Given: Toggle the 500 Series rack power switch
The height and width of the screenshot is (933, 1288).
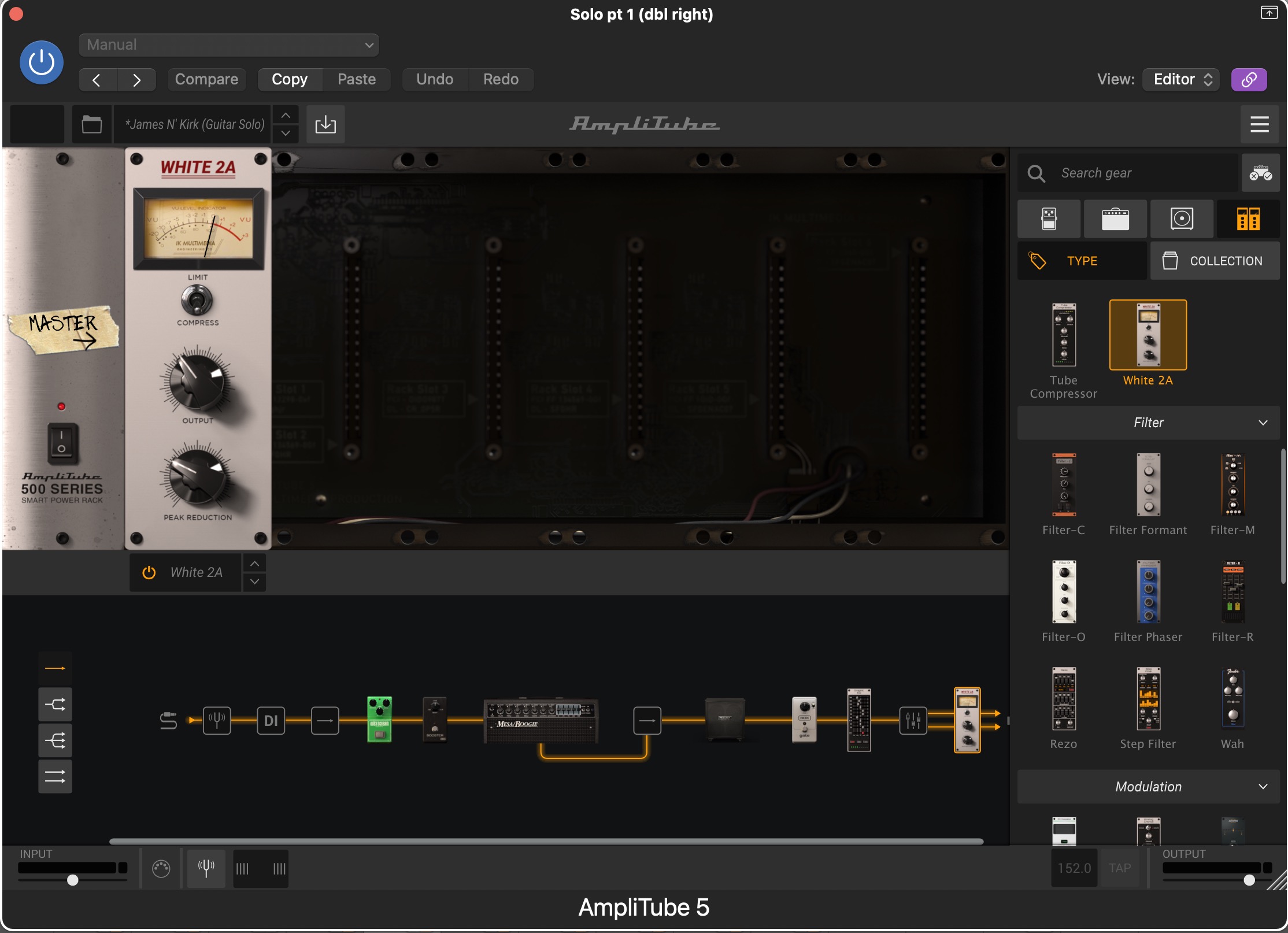Looking at the screenshot, I should [x=62, y=442].
